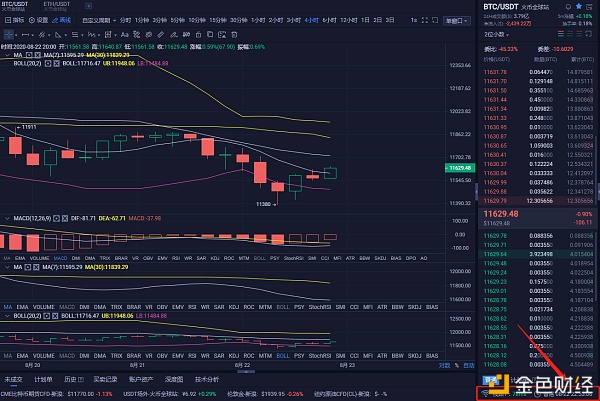Switch to the ETH/USDT pair tab
600x401 pixels.
[56, 6]
